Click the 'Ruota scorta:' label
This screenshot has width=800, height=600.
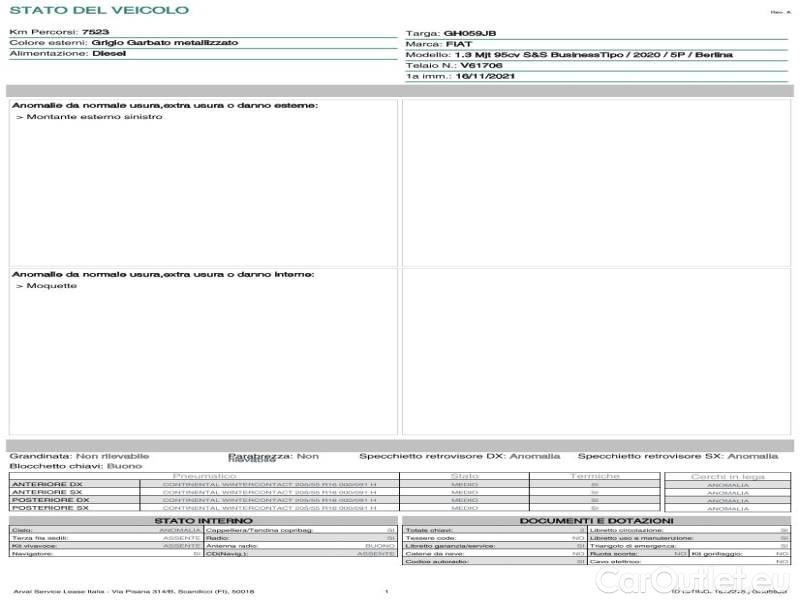[x=614, y=554]
